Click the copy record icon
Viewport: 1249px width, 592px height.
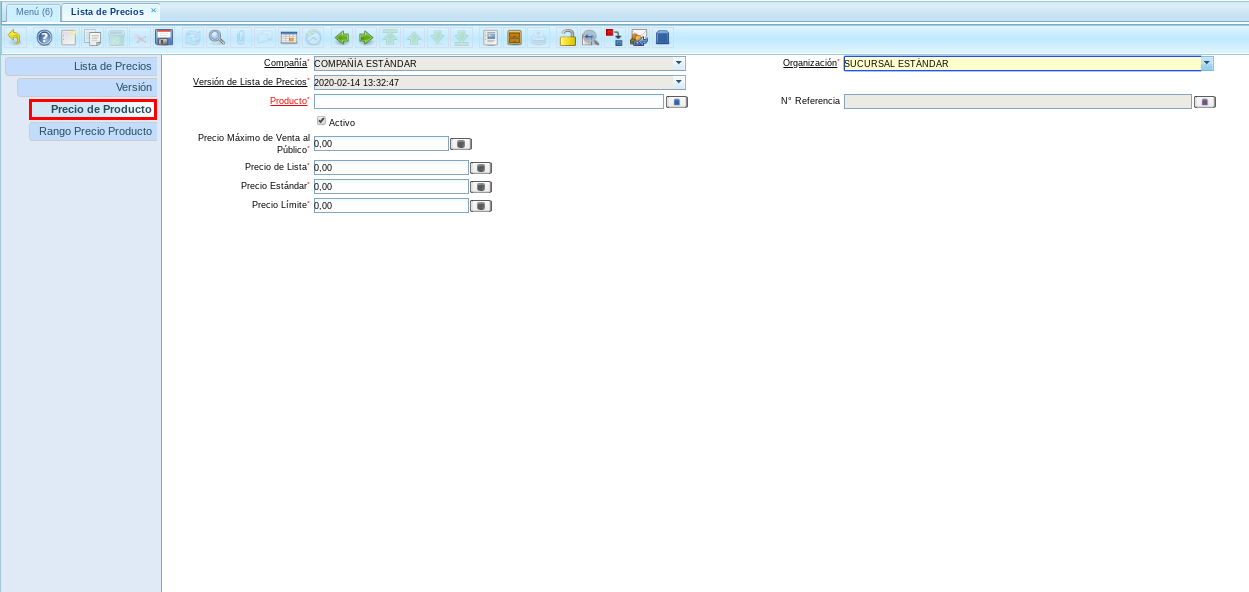[93, 38]
